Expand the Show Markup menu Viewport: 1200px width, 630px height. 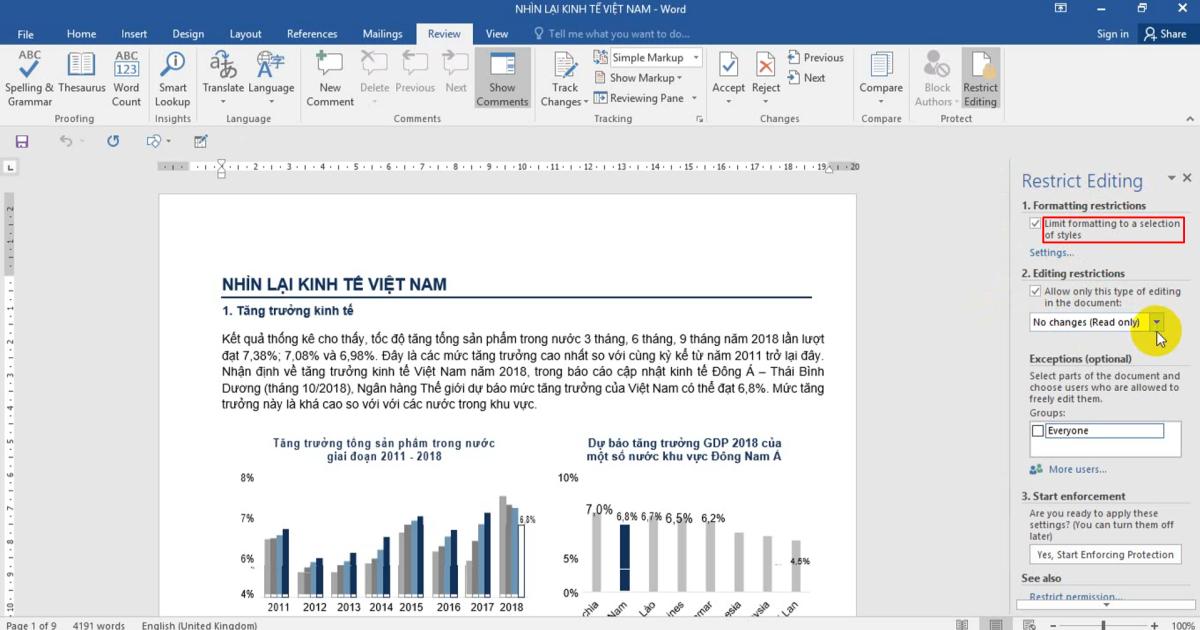tap(645, 78)
